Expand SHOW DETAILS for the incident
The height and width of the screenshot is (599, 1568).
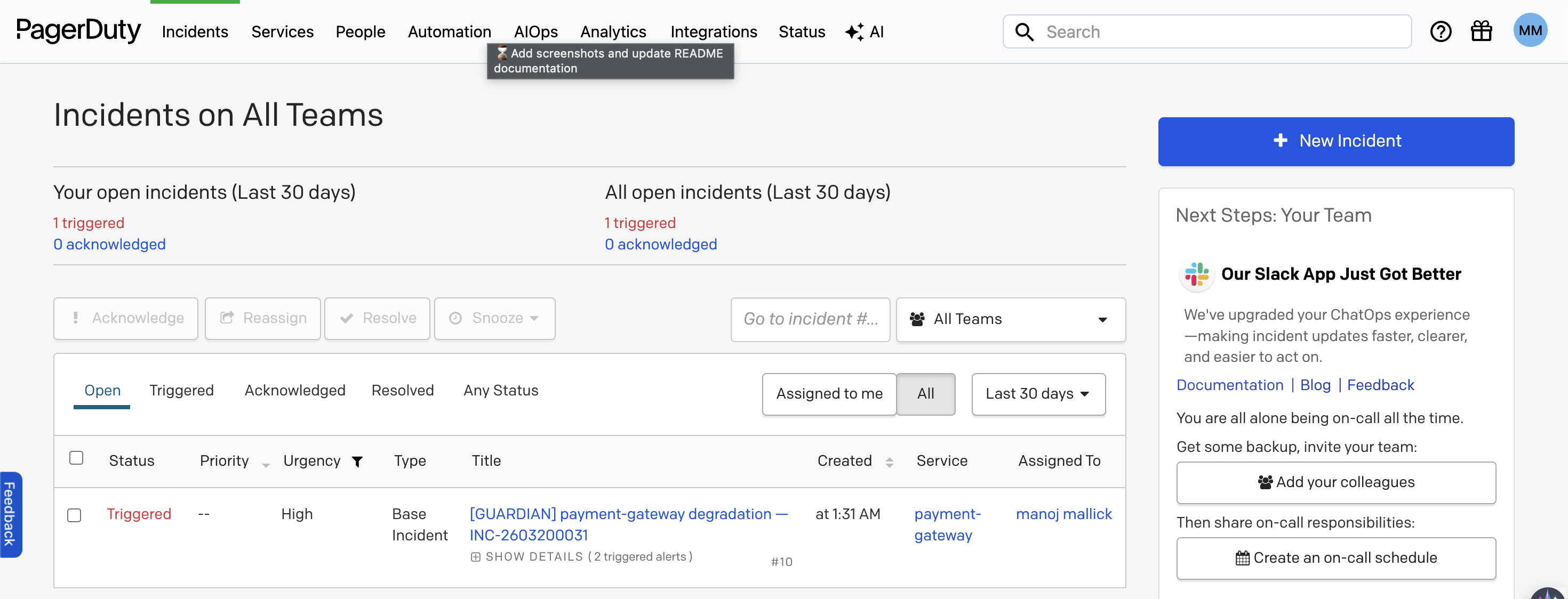coord(533,556)
